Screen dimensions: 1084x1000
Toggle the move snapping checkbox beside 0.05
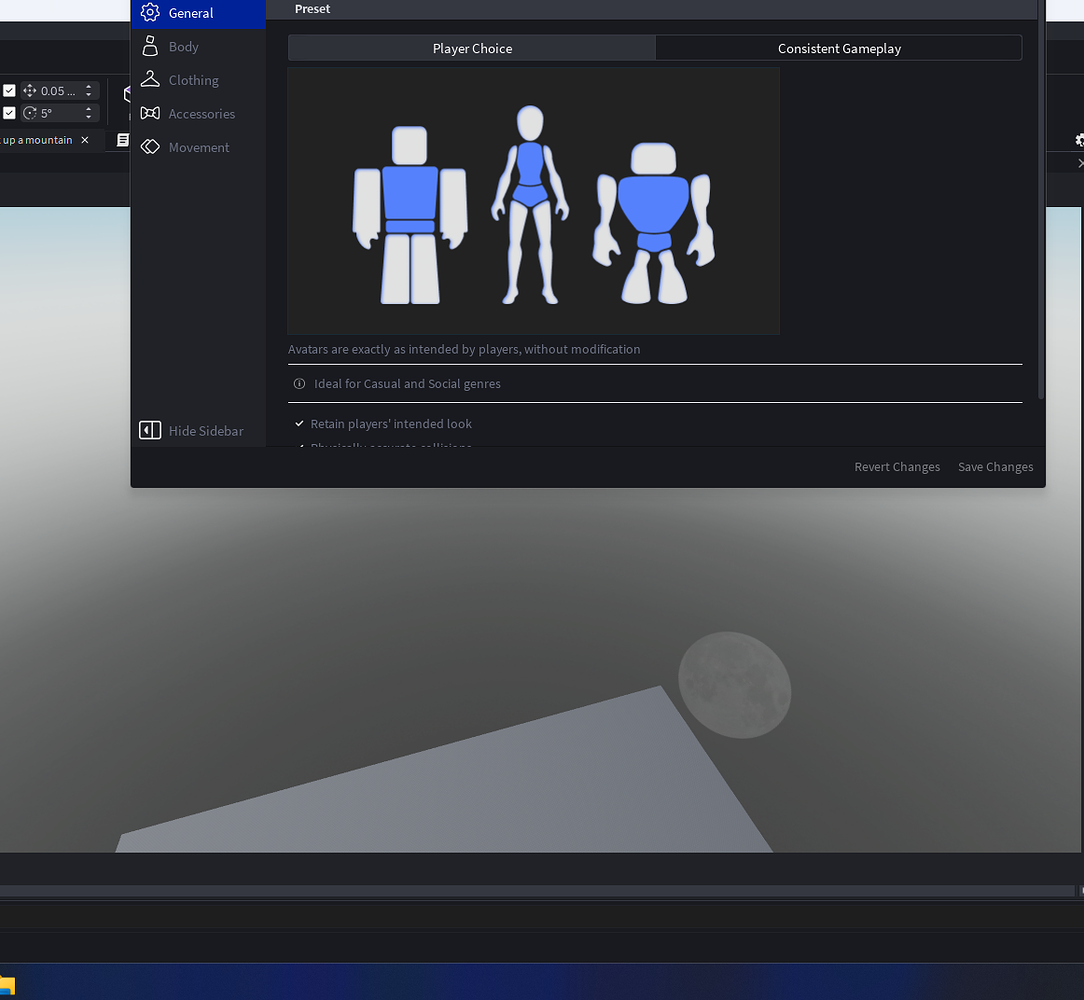(10, 91)
